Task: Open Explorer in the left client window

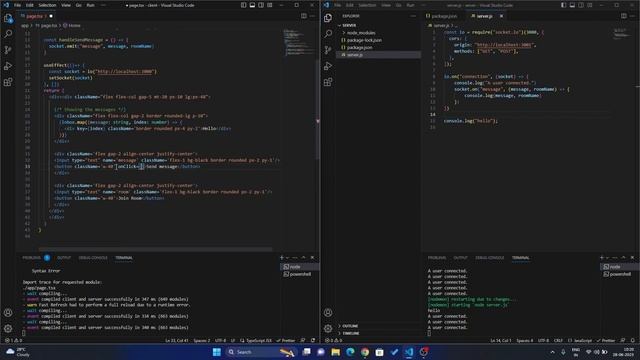Action: pyautogui.click(x=8, y=18)
